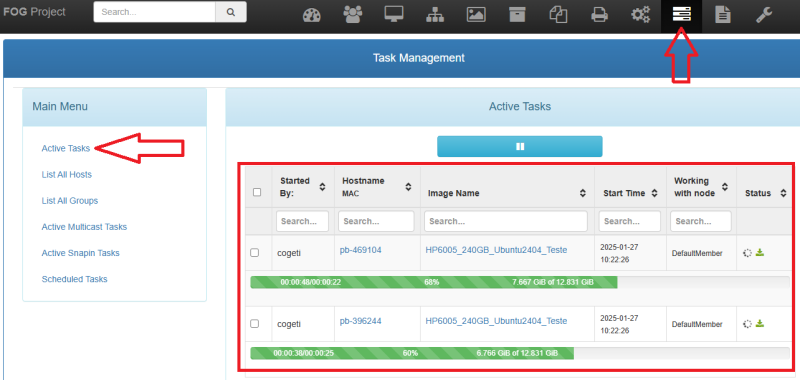Open image link in pb-469104 row
Viewport: 800px width, 380px height.
[496, 250]
